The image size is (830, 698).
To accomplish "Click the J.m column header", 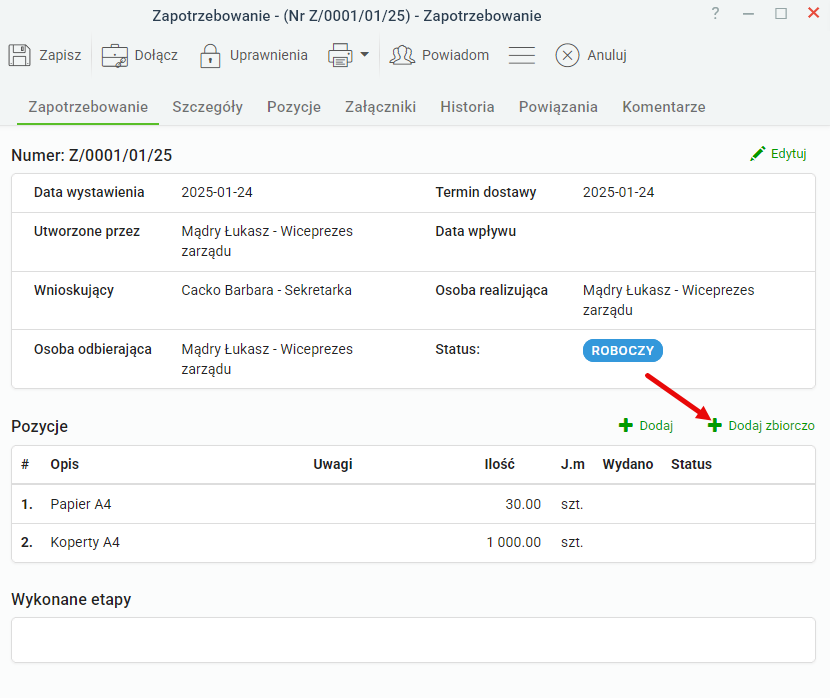I will [573, 464].
